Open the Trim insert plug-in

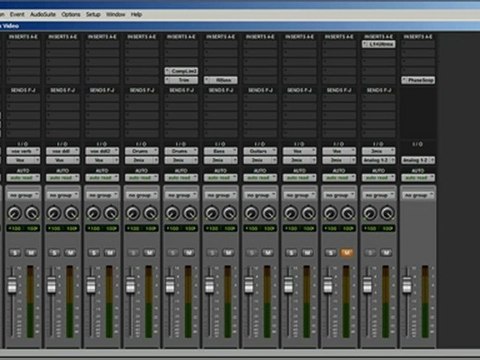coord(181,80)
